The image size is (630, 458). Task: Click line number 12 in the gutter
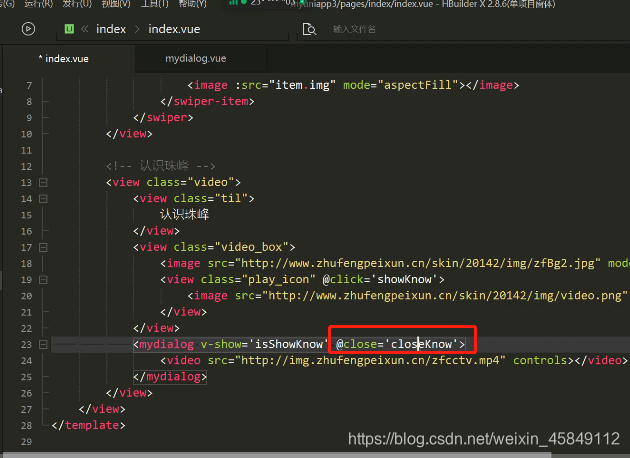(x=26, y=166)
